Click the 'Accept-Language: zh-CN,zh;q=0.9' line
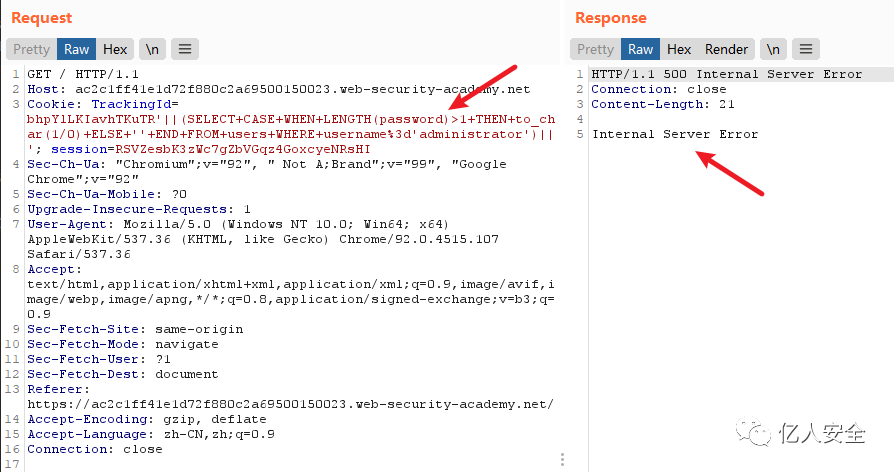The height and width of the screenshot is (472, 894). point(151,434)
